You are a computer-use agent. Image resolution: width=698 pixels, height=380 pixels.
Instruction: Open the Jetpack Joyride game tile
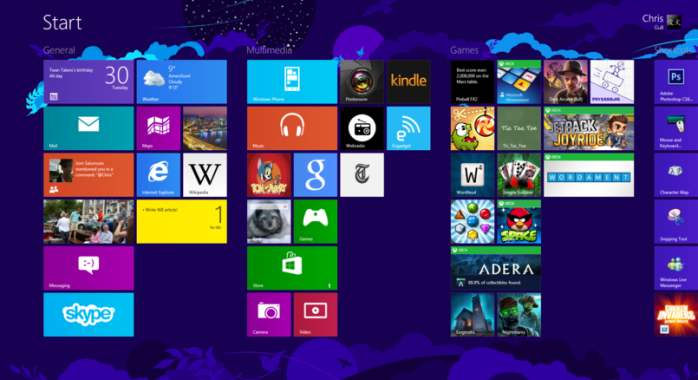588,129
